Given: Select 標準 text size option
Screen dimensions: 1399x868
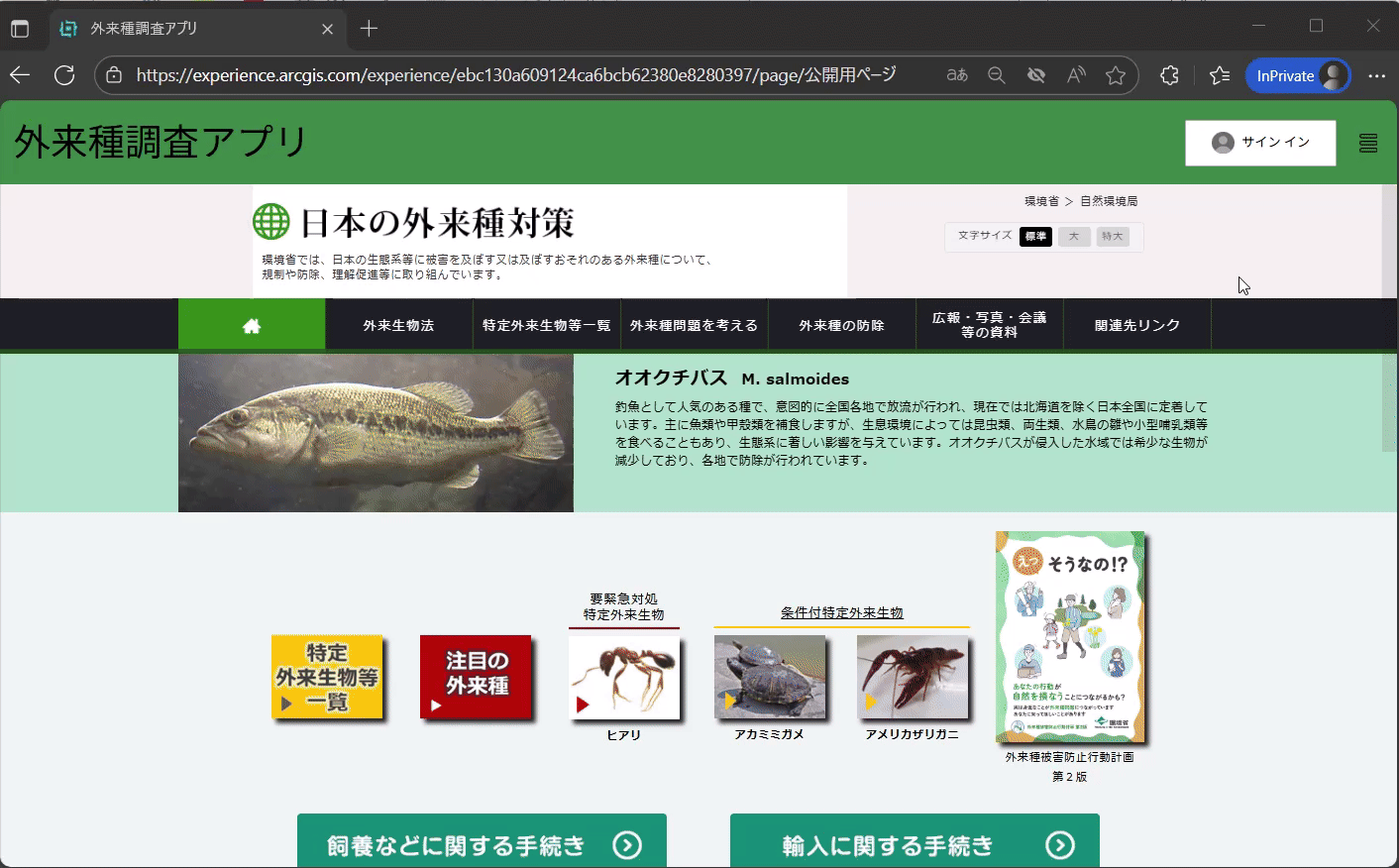Looking at the screenshot, I should (x=1035, y=237).
